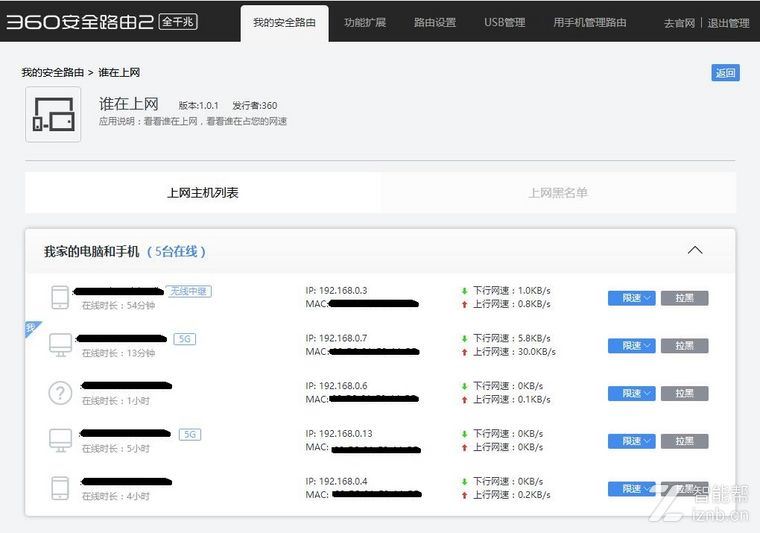This screenshot has height=533, width=760.
Task: Click the text IP: 192.168.0.3
Action: click(x=336, y=290)
